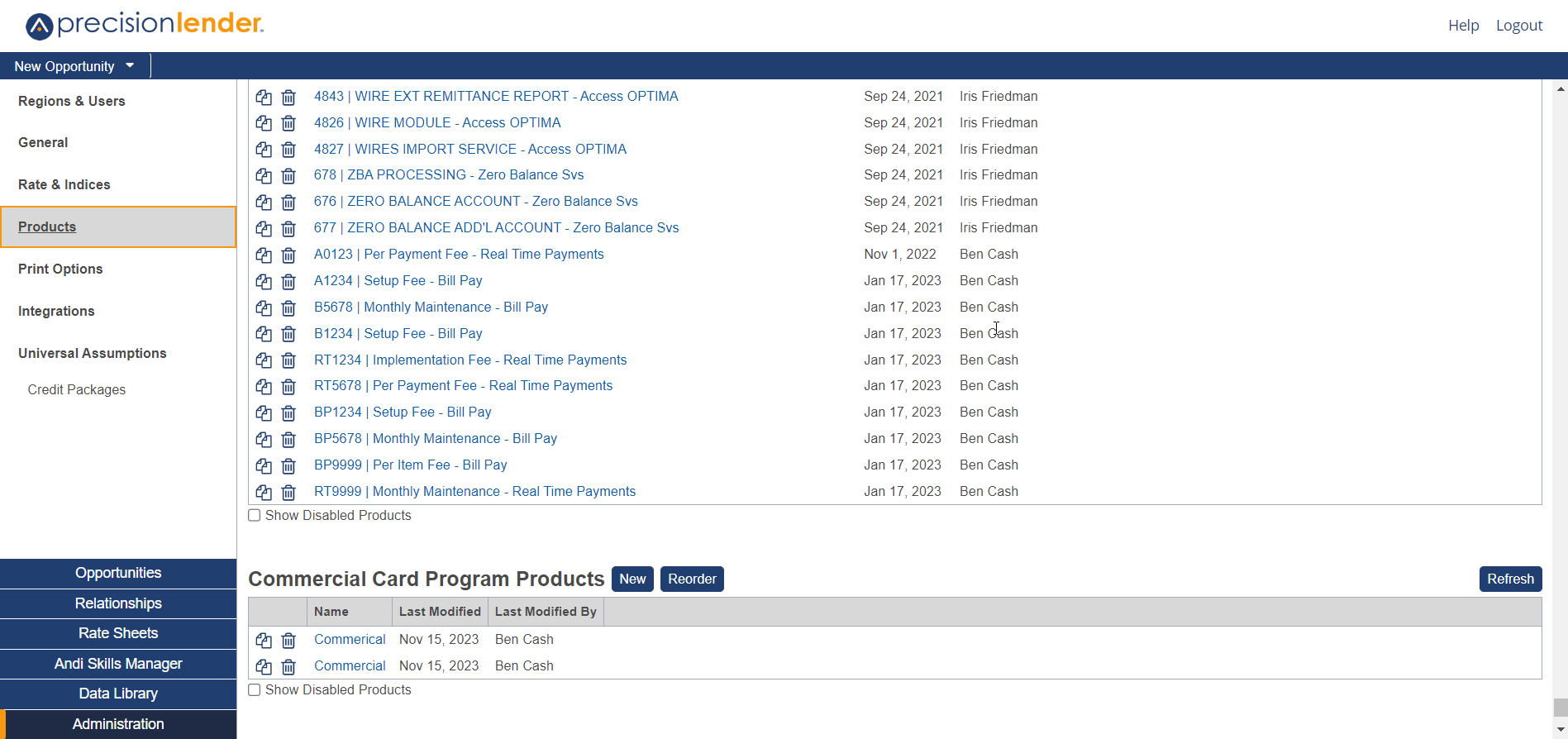Delete the 4843 WIRE EXT REMITTANCE REPORT product

tap(288, 98)
